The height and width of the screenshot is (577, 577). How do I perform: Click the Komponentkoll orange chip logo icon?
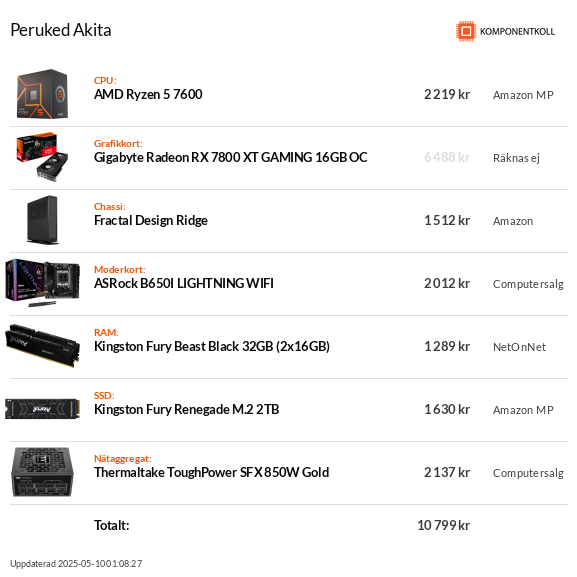click(x=466, y=31)
